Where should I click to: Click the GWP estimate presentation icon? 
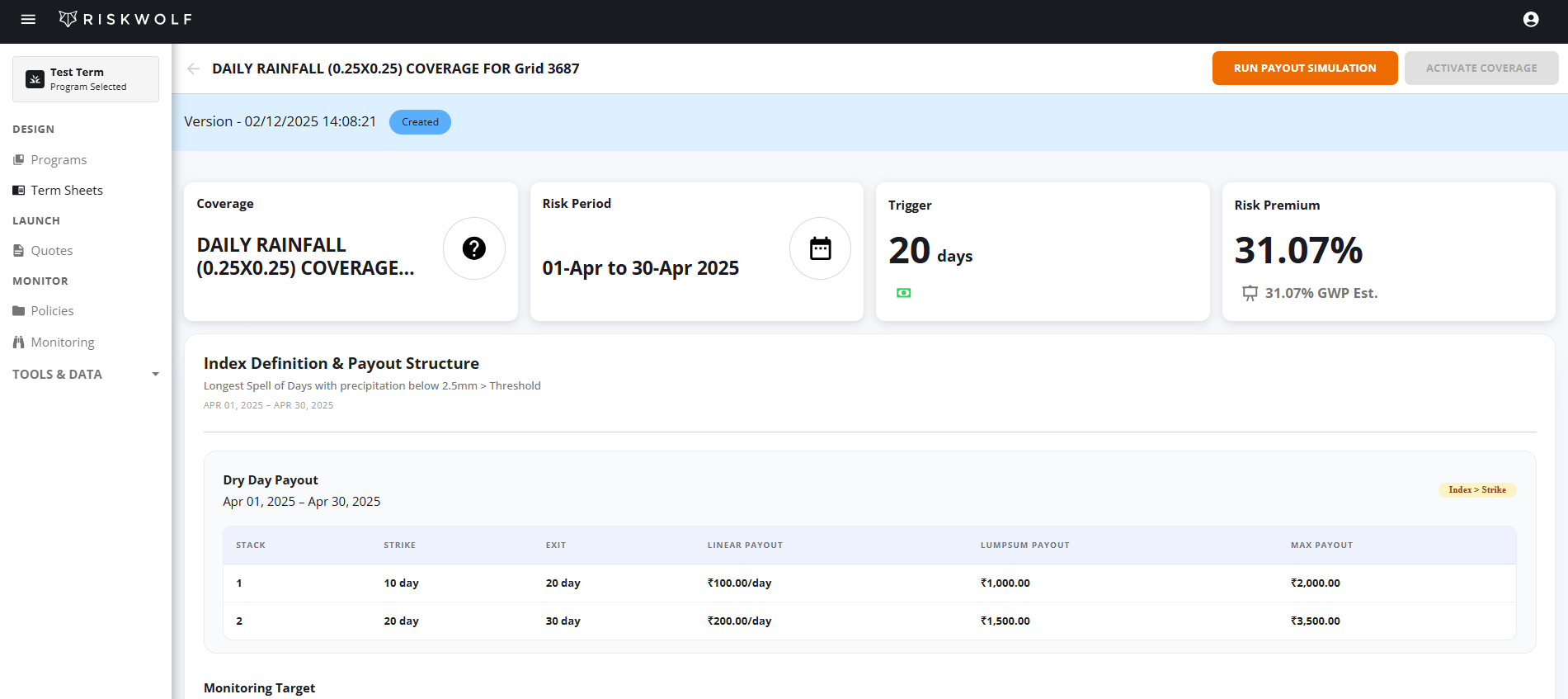click(x=1250, y=293)
